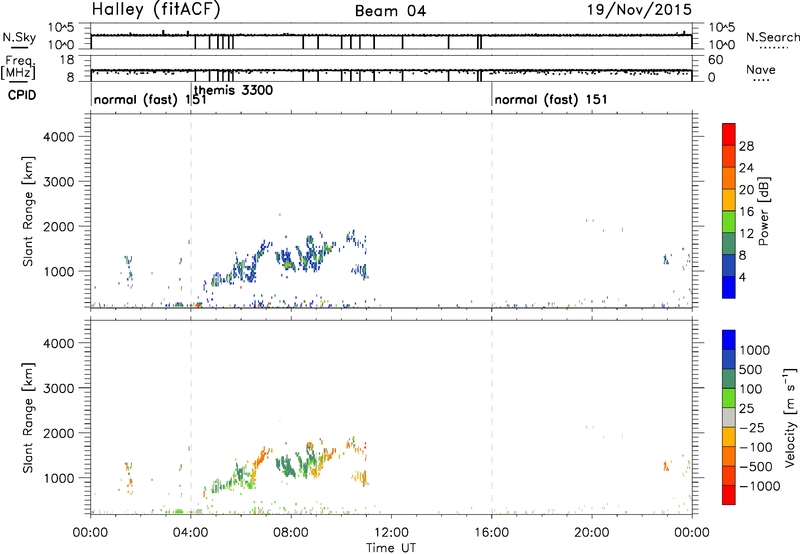Click the solid line legend sample under N.Sky
The image size is (800, 554).
pyautogui.click(x=19, y=48)
